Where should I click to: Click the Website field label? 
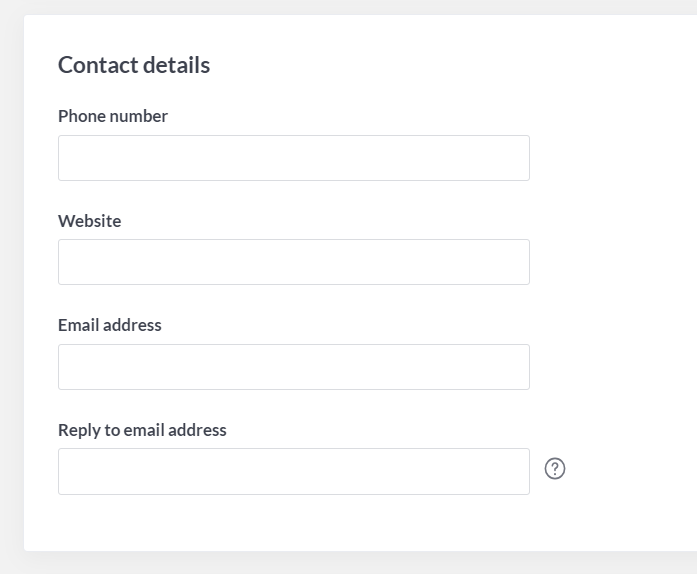click(90, 221)
